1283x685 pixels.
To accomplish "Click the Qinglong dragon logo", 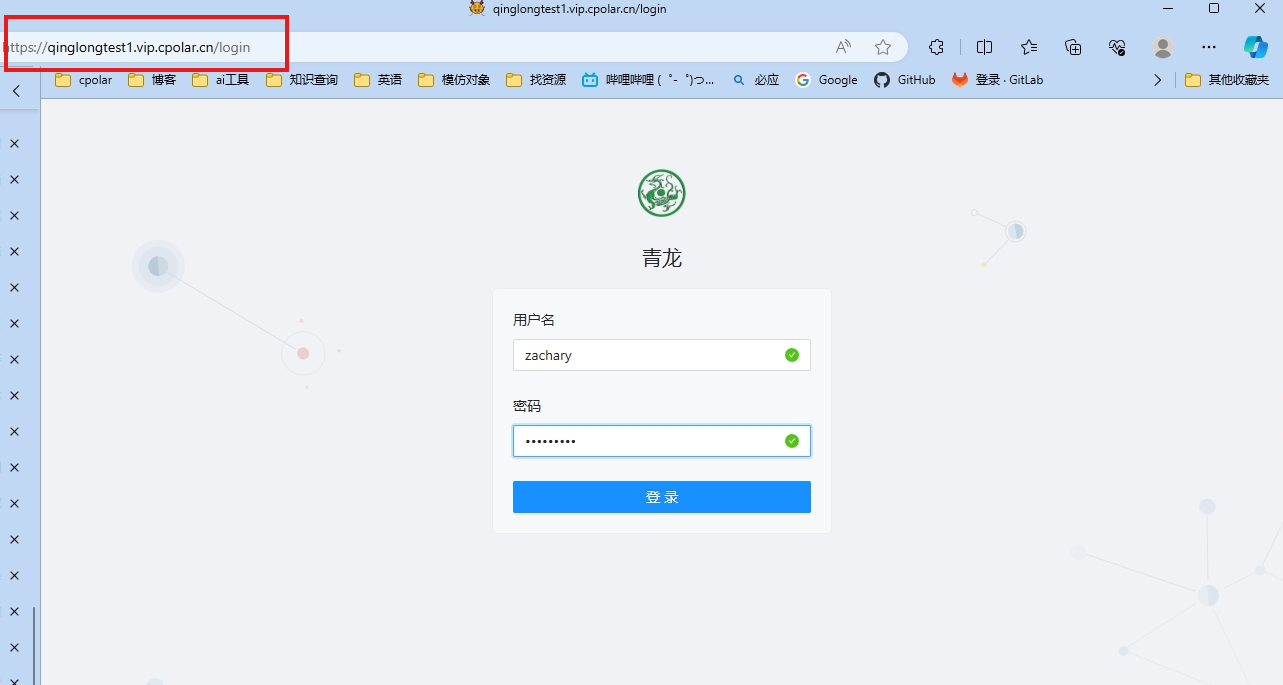I will (662, 193).
